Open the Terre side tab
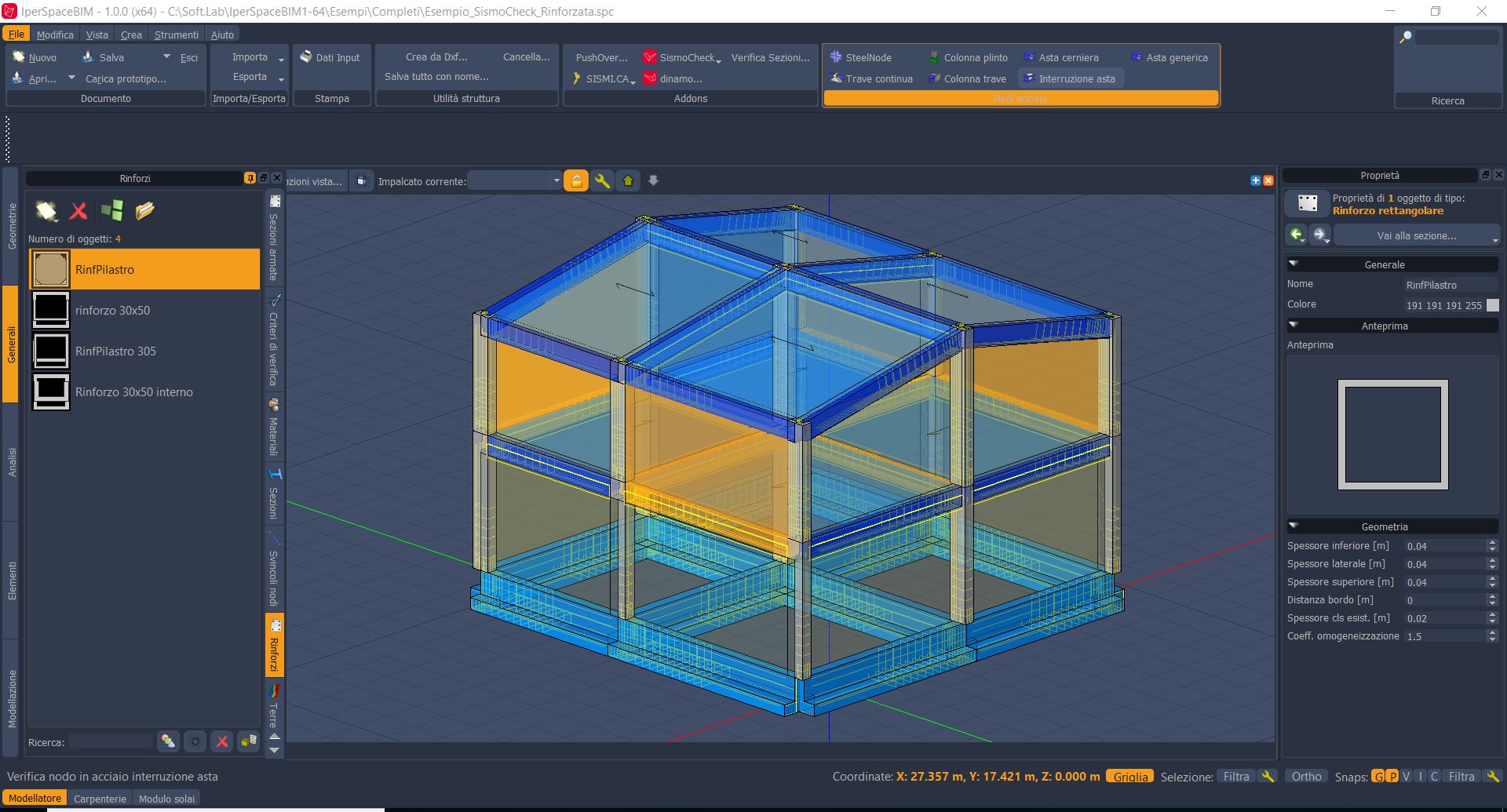 [x=274, y=705]
